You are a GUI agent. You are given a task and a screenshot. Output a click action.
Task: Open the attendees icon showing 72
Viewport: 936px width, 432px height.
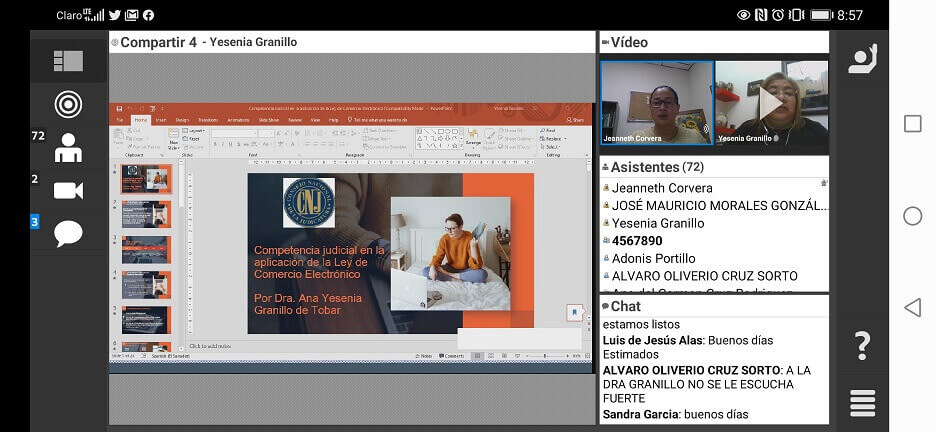[68, 147]
